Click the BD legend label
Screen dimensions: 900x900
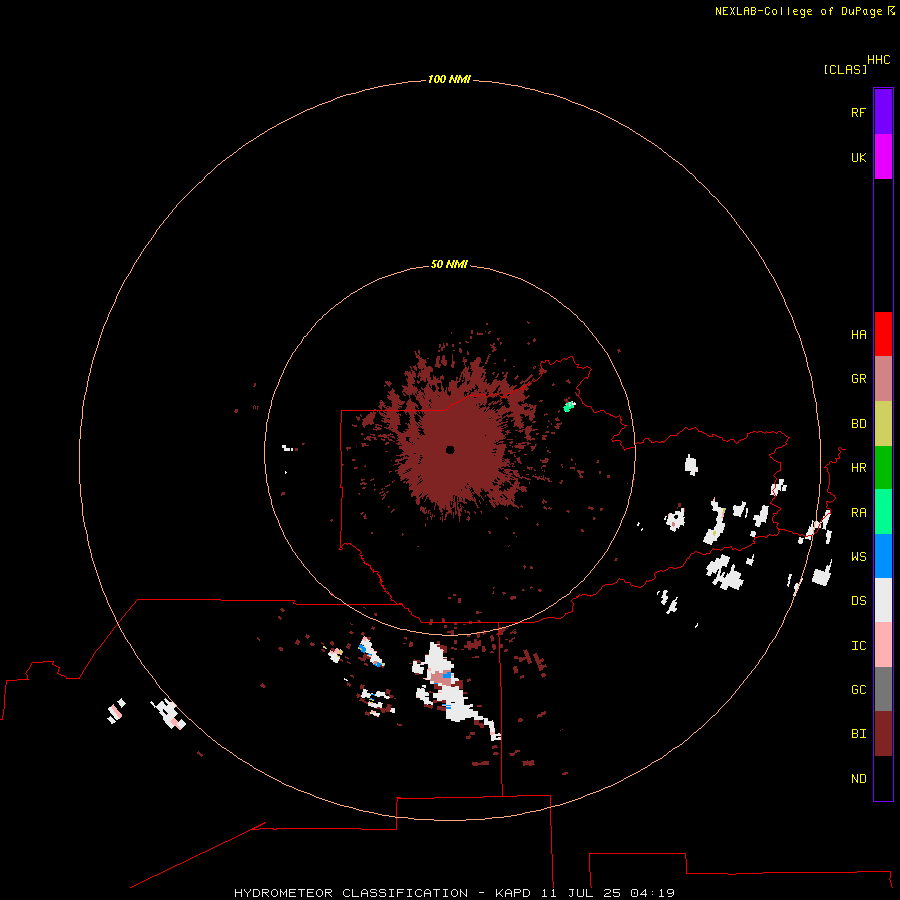(858, 423)
